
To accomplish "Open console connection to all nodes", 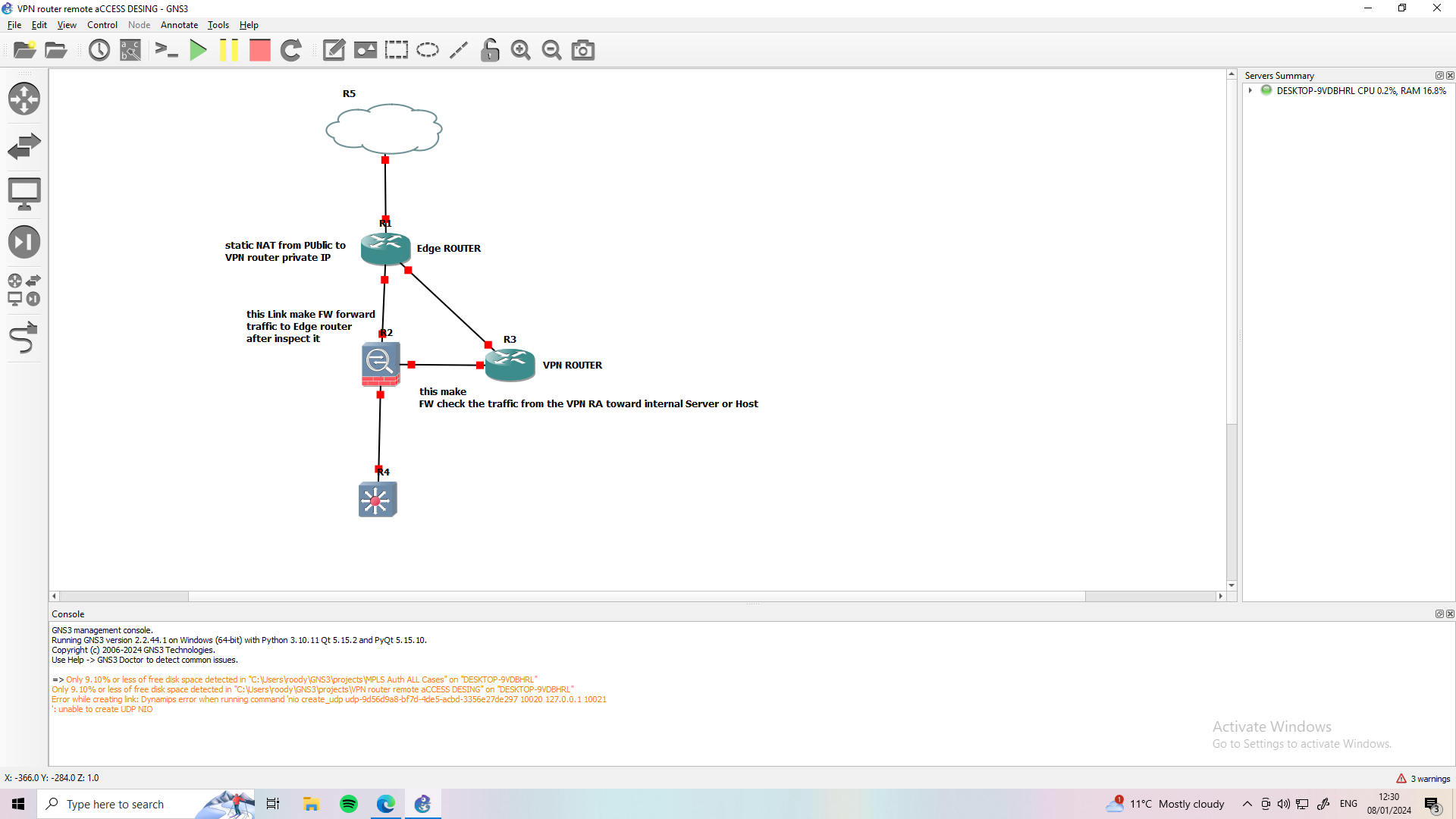I will click(x=166, y=50).
